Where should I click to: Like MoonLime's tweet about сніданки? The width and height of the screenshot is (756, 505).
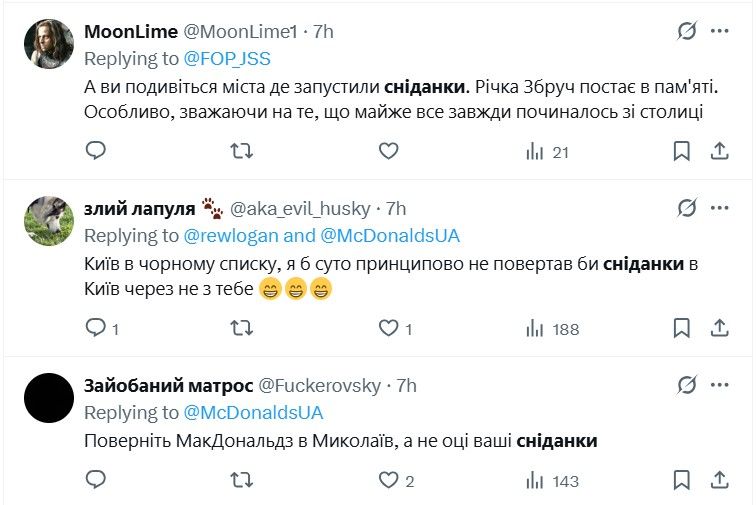coord(389,151)
